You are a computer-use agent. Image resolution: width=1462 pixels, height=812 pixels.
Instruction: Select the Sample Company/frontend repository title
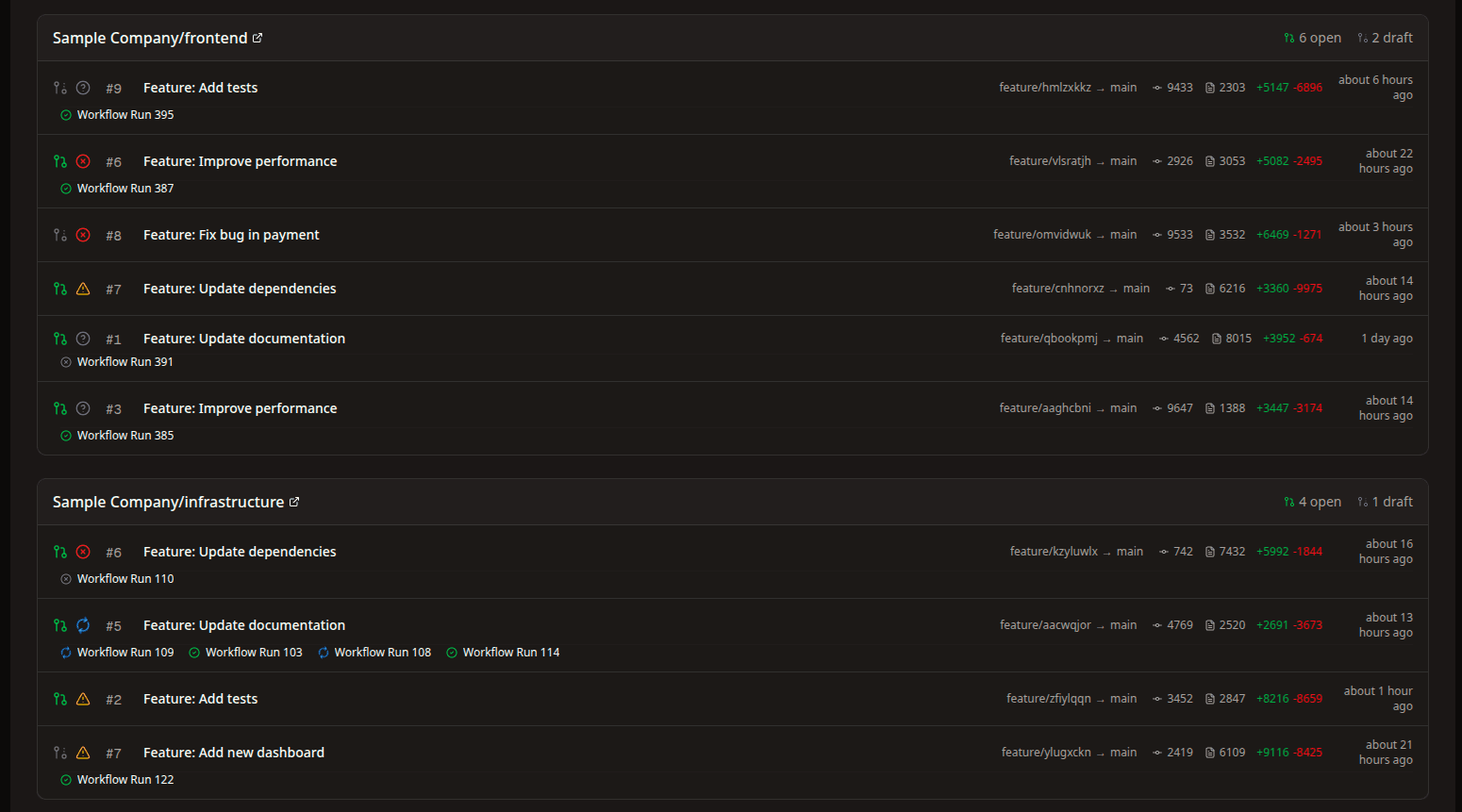coord(150,38)
